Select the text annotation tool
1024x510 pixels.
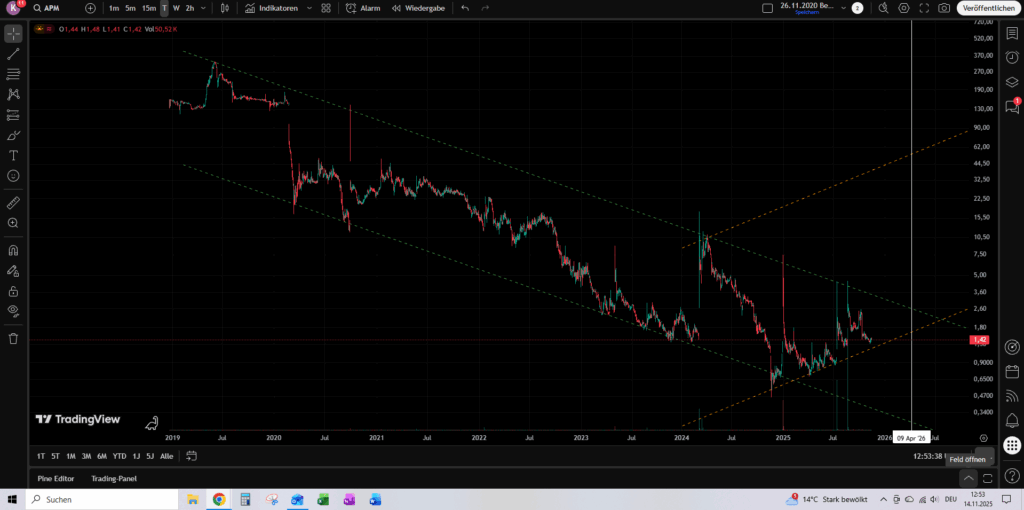(x=14, y=155)
